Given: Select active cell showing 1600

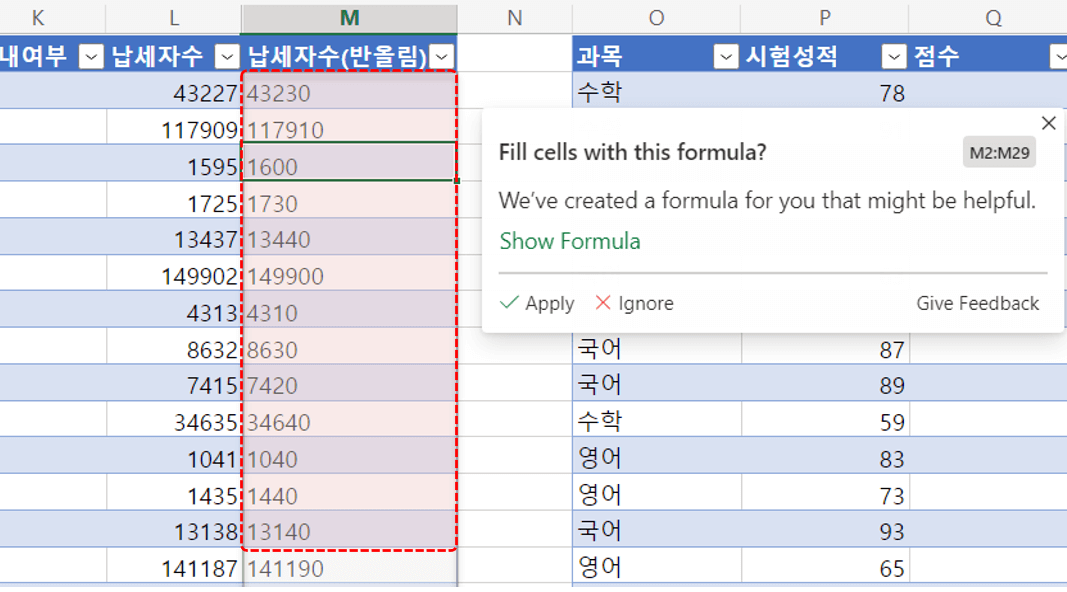Looking at the screenshot, I should click(x=349, y=164).
